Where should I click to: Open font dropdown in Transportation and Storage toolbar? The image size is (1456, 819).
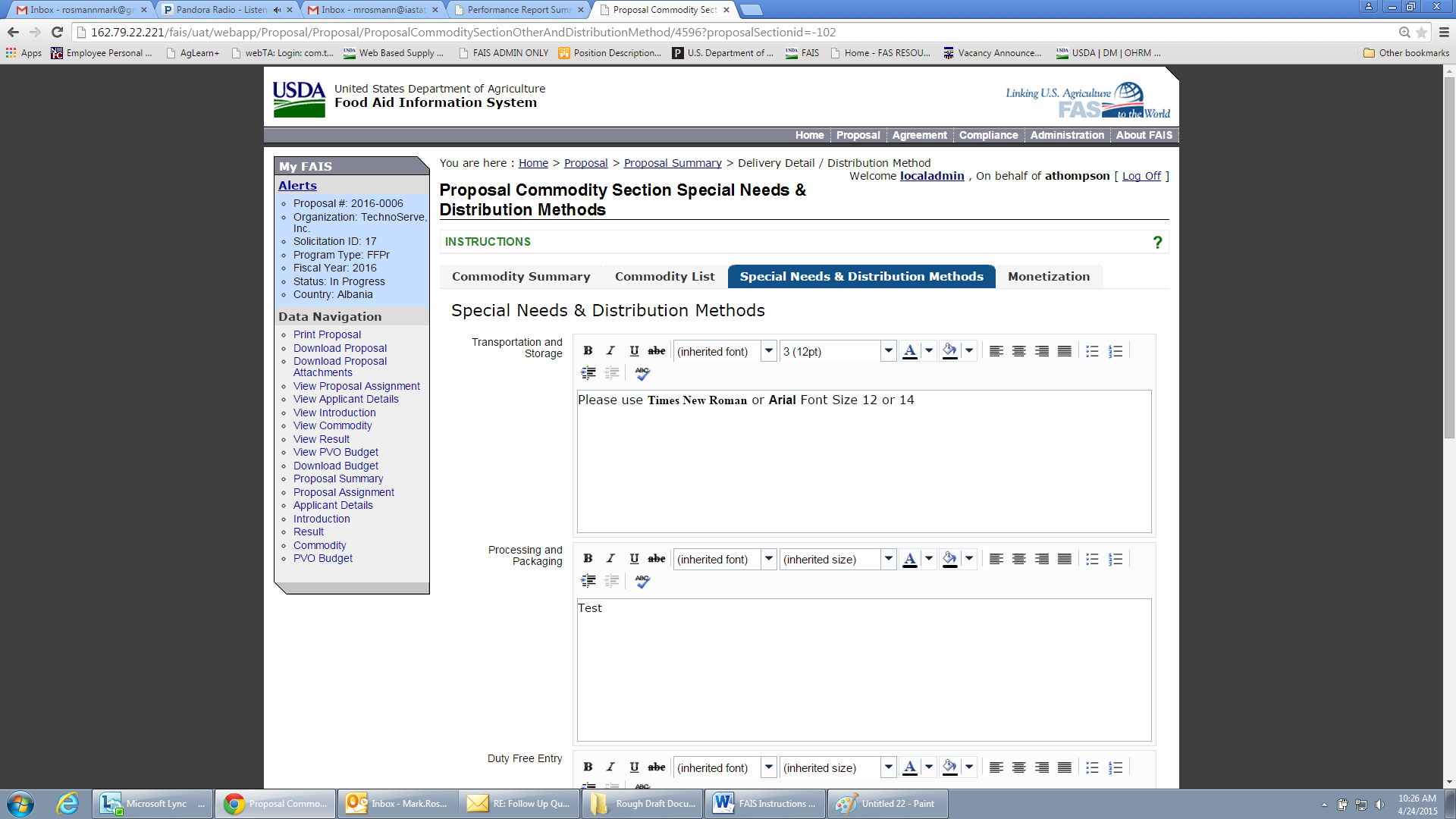768,351
